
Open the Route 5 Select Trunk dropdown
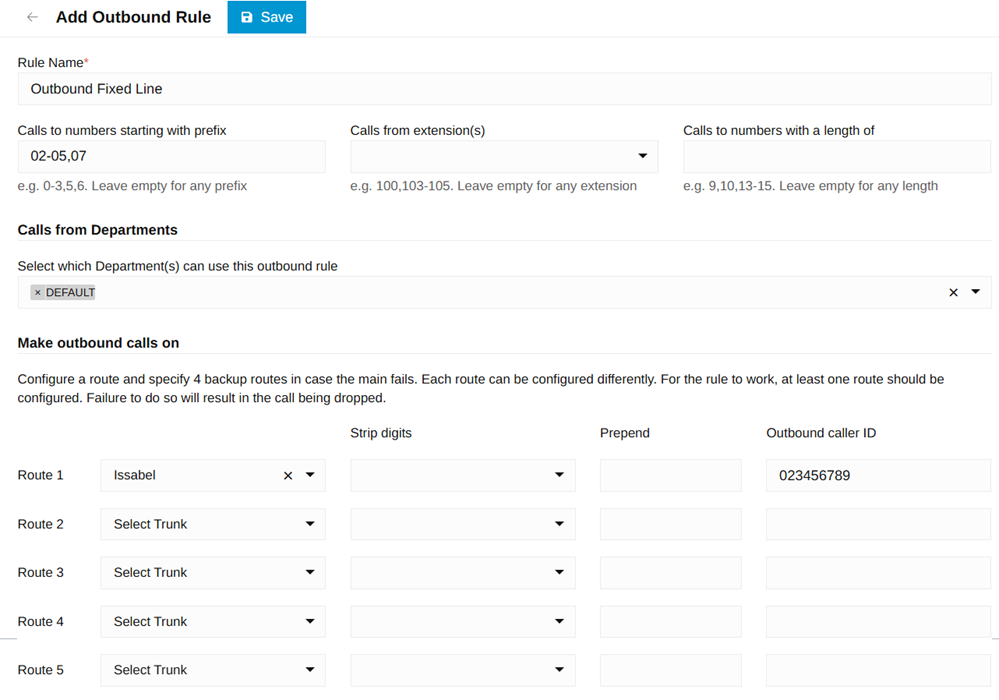pyautogui.click(x=213, y=670)
